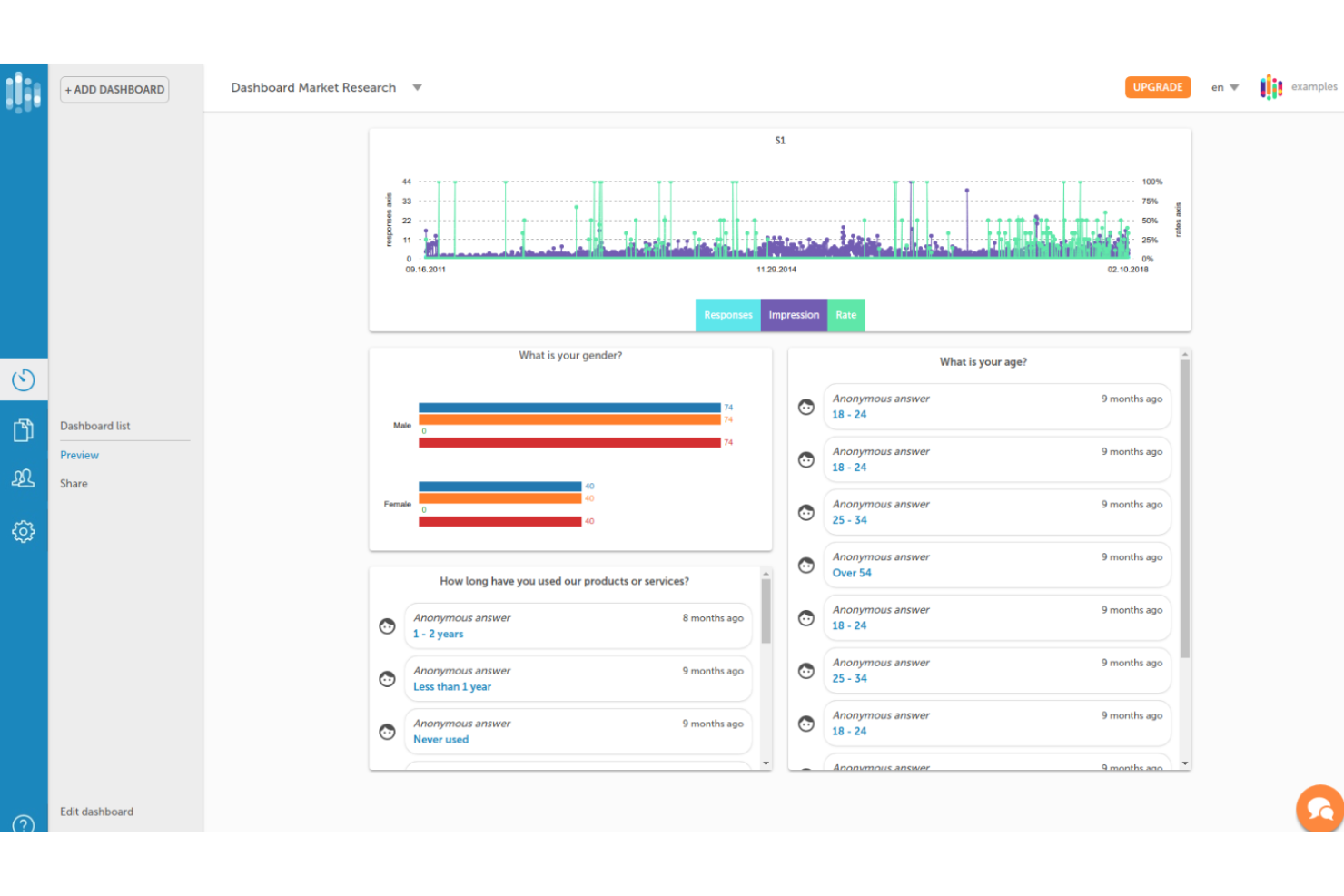Click the UPGRADE button
This screenshot has height=896, width=1344.
1157,87
